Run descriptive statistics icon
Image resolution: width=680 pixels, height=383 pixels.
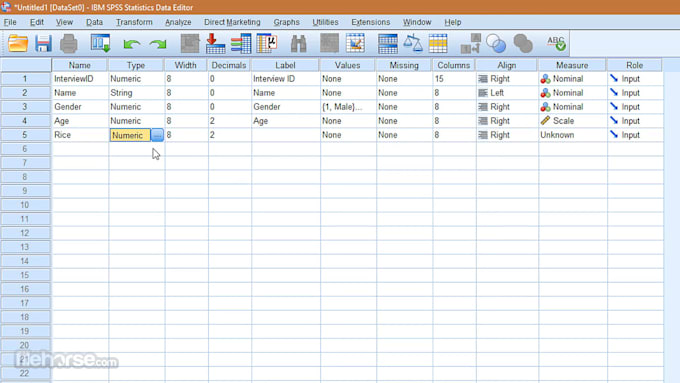pos(267,44)
